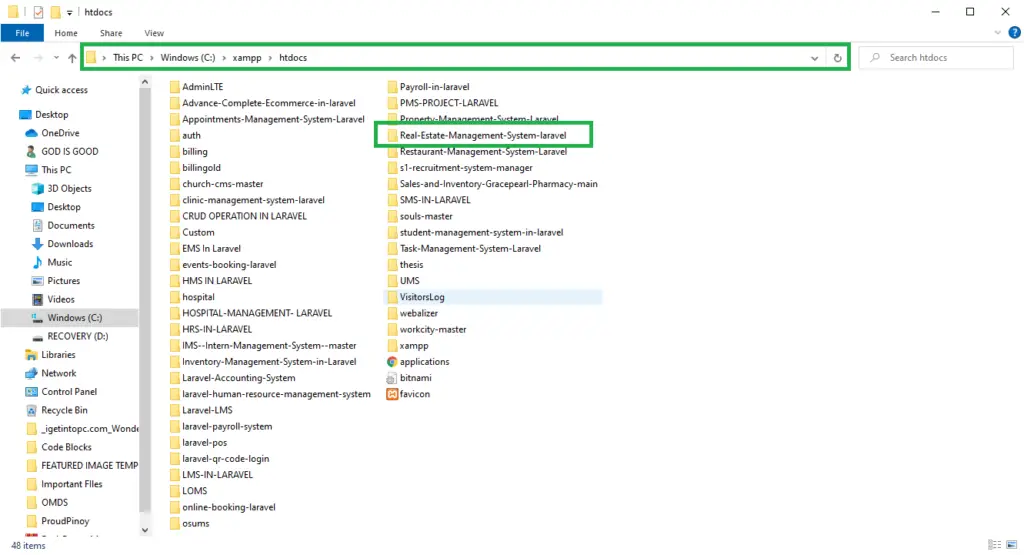Select the favicon XAMPP icon file
1024x555 pixels.
tap(414, 394)
